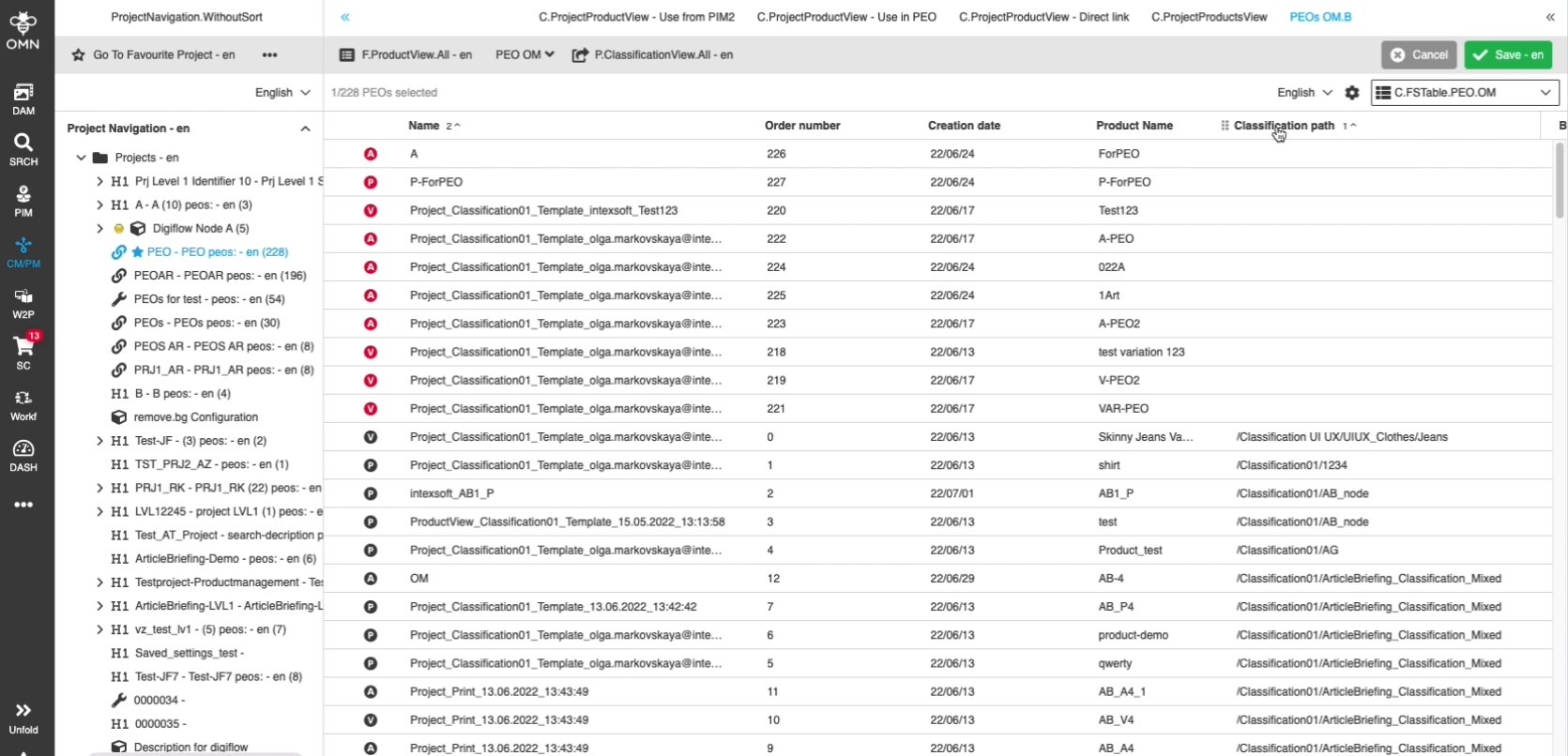The image size is (1568, 756).
Task: Open table settings gear icon
Action: (1352, 93)
